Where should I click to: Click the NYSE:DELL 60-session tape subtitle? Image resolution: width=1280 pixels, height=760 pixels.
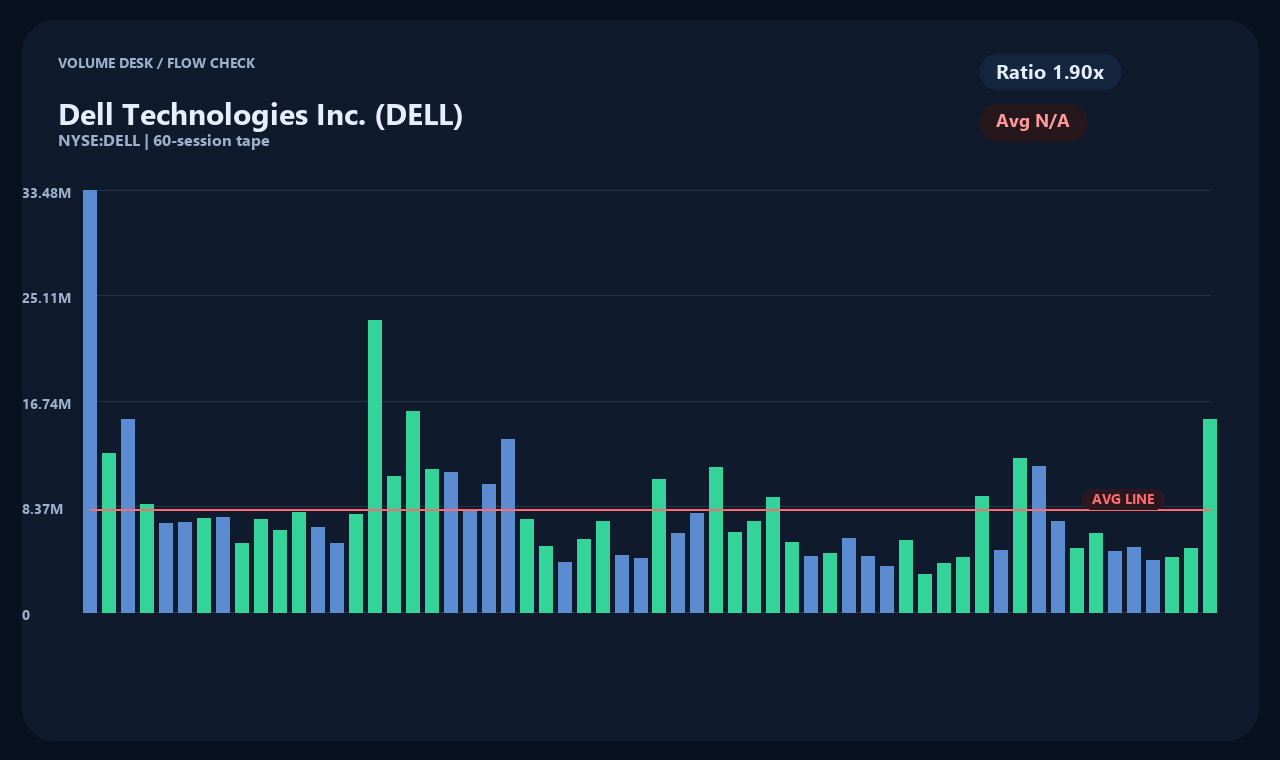(164, 141)
